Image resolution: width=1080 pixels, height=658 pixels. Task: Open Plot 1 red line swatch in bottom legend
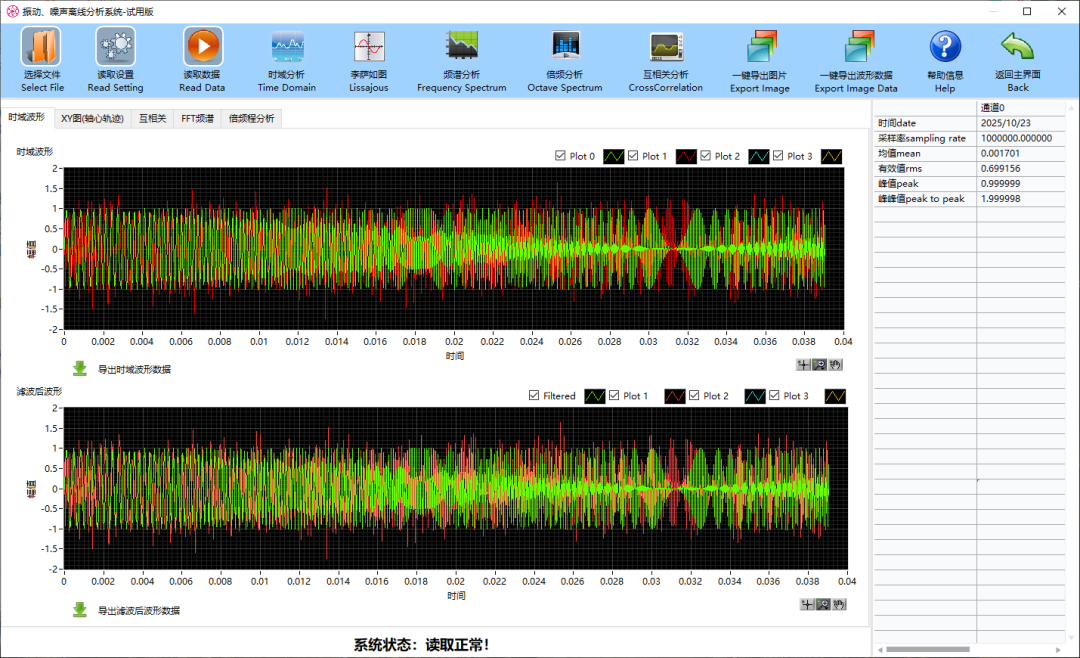tap(675, 396)
